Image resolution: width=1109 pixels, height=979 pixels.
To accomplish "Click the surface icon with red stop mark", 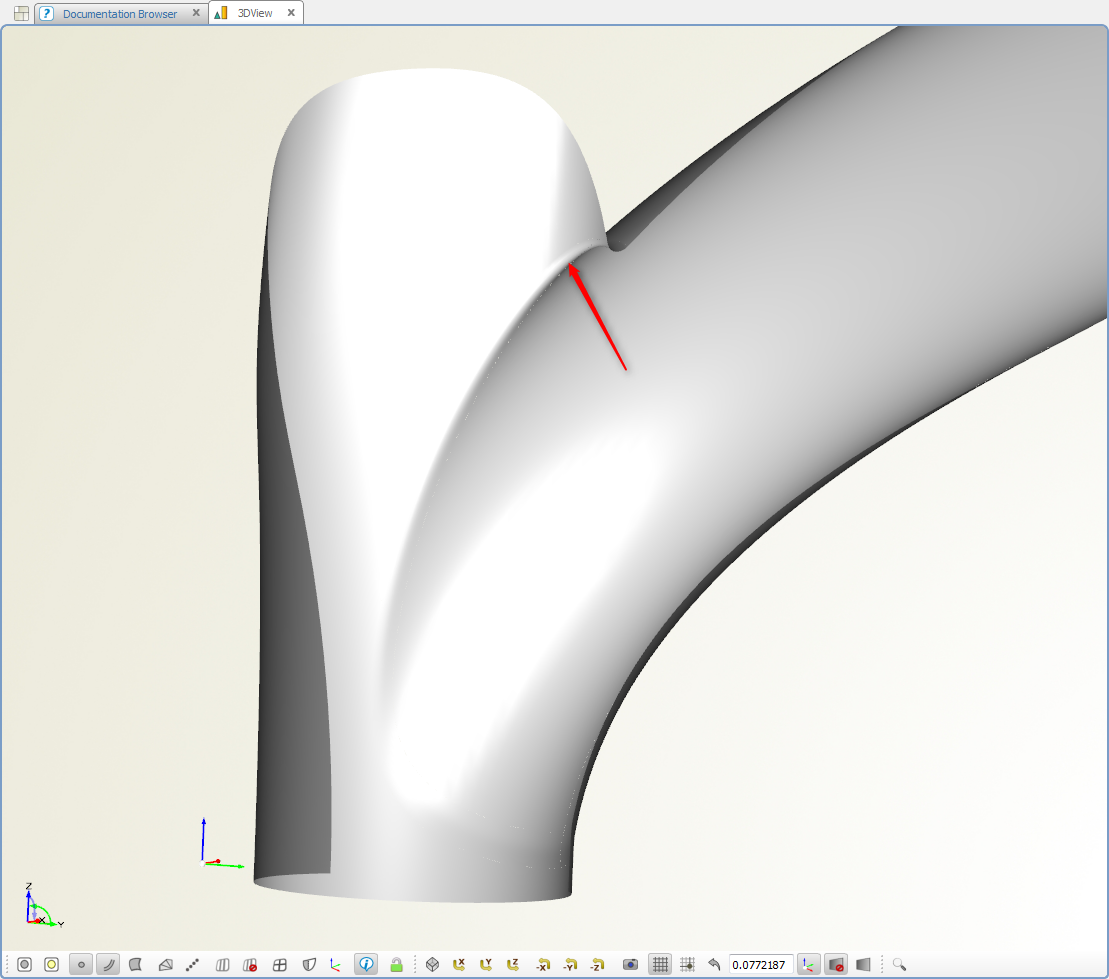I will tap(250, 964).
